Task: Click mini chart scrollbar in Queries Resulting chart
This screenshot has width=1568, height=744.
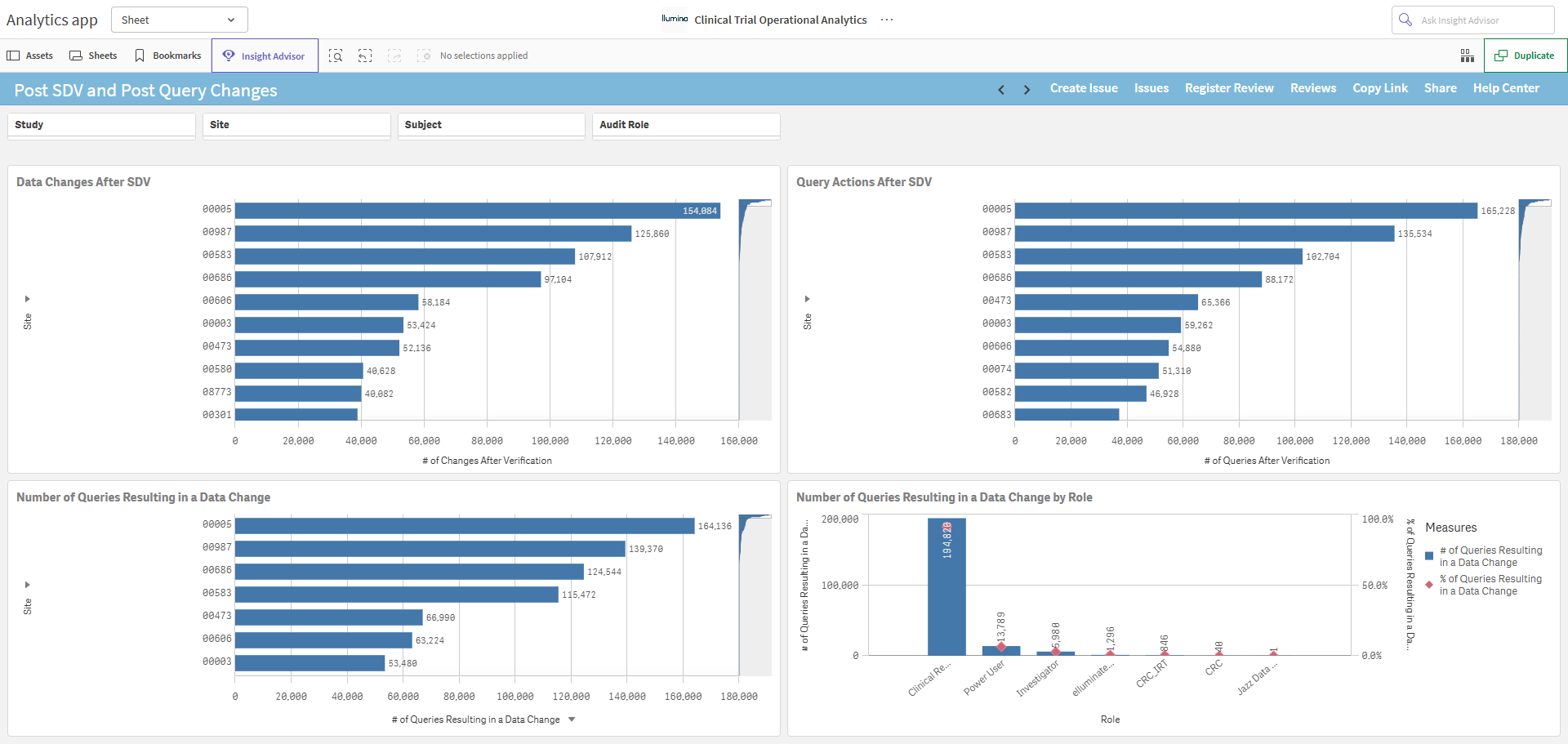Action: 755,595
